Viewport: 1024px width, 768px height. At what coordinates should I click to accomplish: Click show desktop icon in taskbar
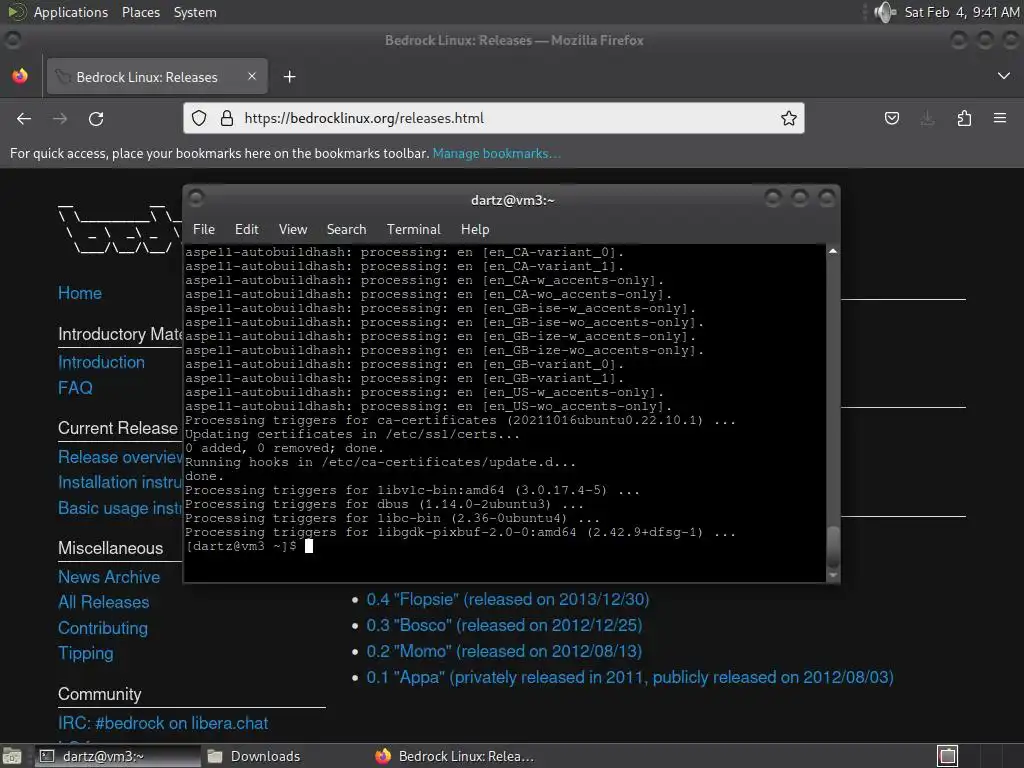tap(12, 756)
